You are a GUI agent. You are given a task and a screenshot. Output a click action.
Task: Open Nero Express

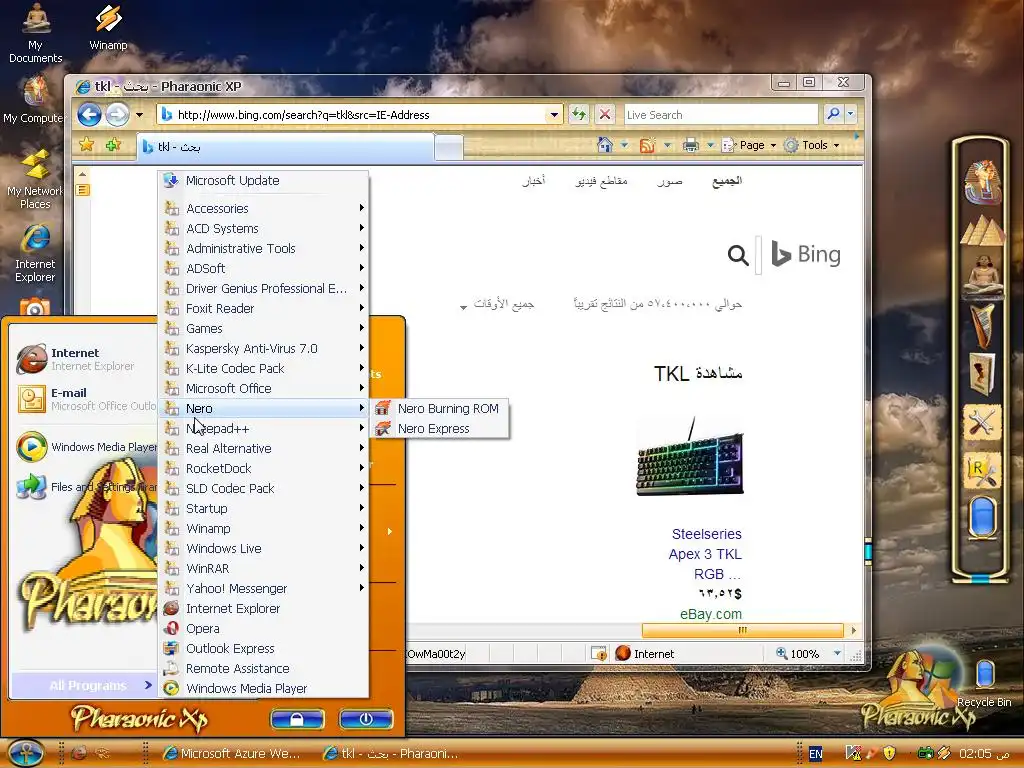pyautogui.click(x=440, y=428)
